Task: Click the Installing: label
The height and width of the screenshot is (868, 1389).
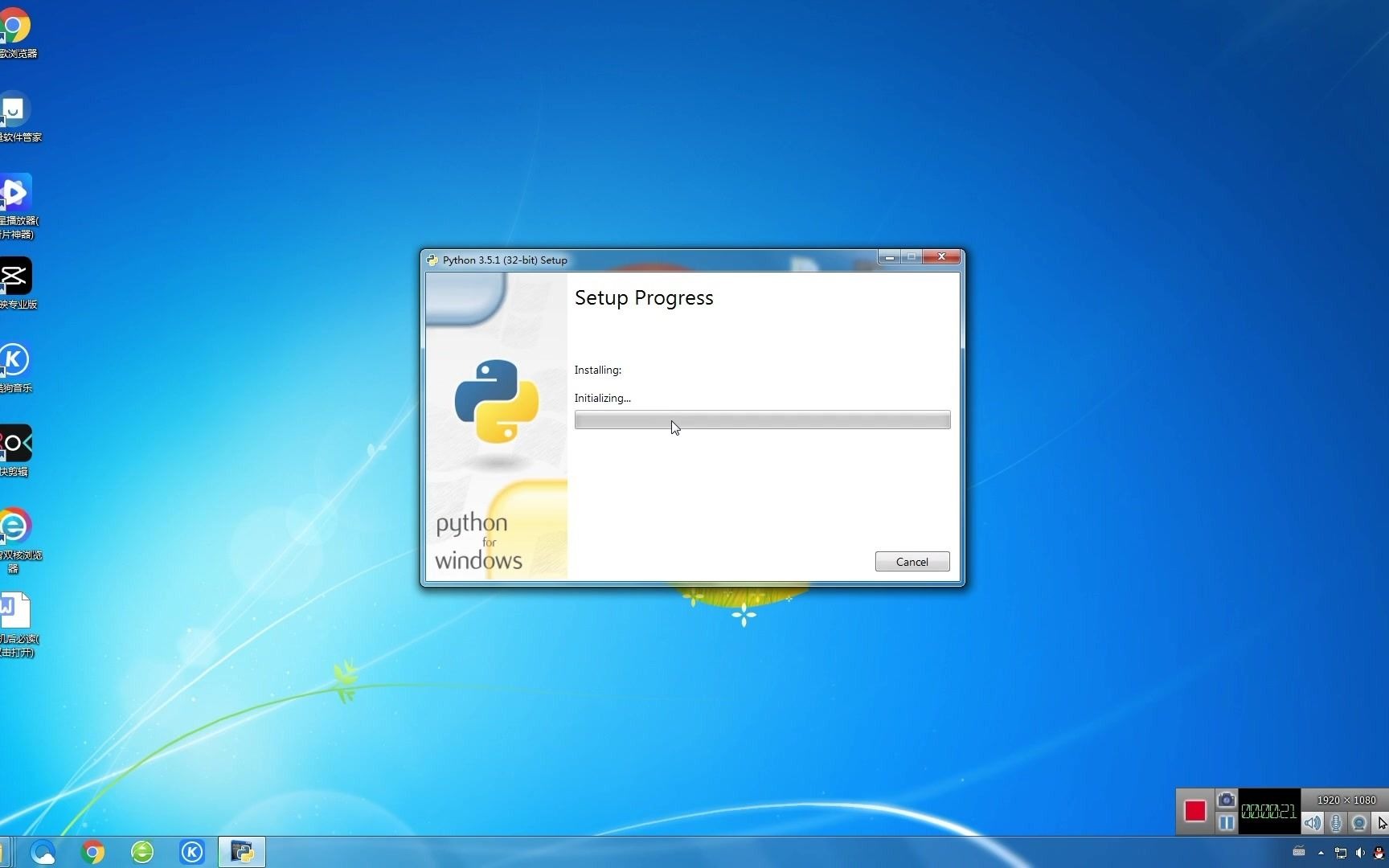Action: point(597,370)
